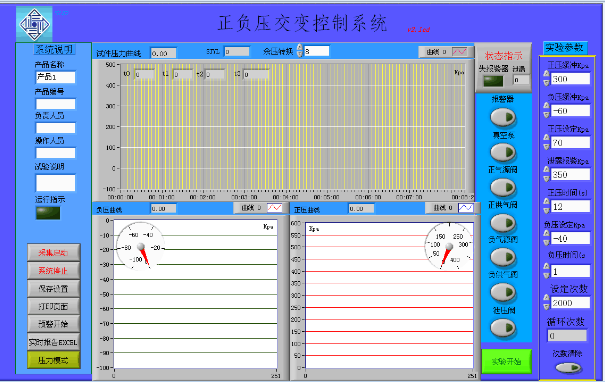The image size is (605, 382).
Task: Increase the 余压待机 stepper value
Action: (x=300, y=47)
